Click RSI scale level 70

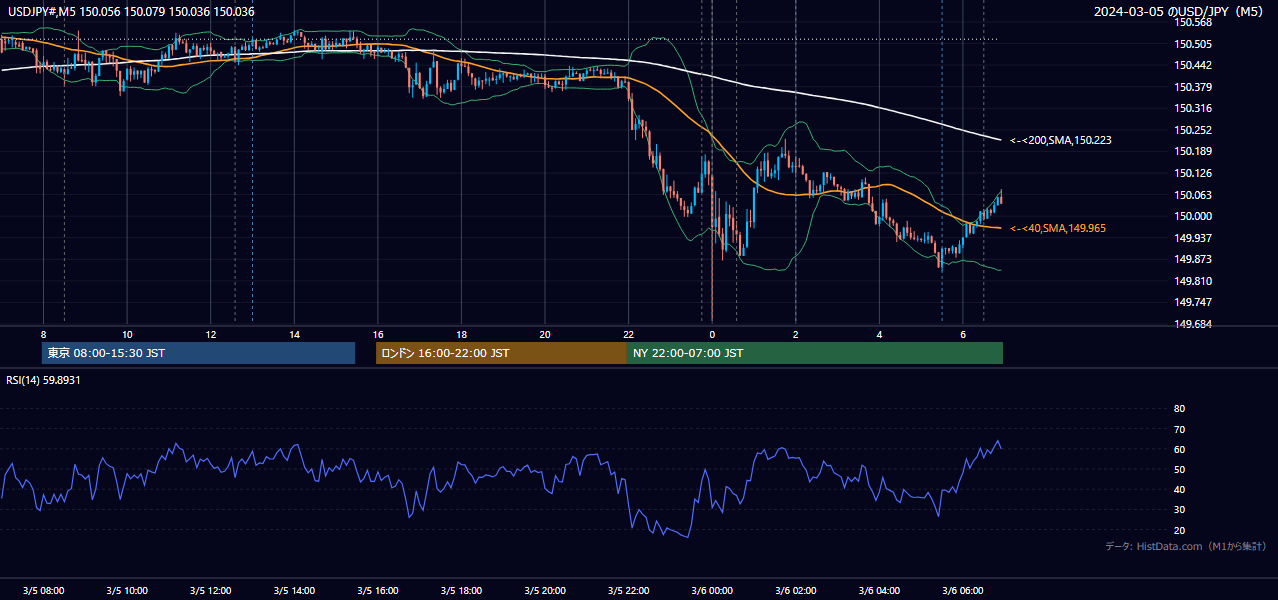pyautogui.click(x=1179, y=429)
